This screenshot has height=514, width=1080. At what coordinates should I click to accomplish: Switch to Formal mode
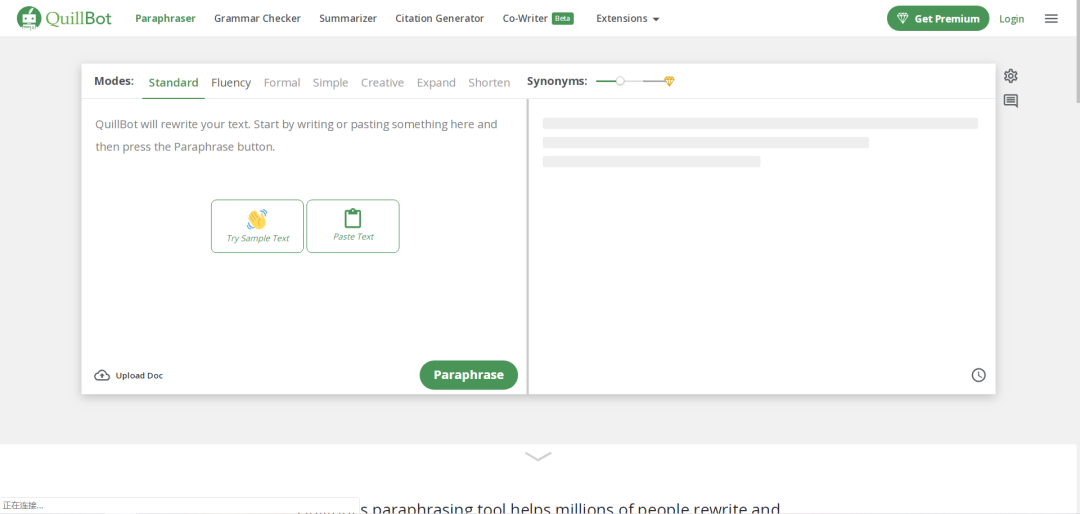282,83
